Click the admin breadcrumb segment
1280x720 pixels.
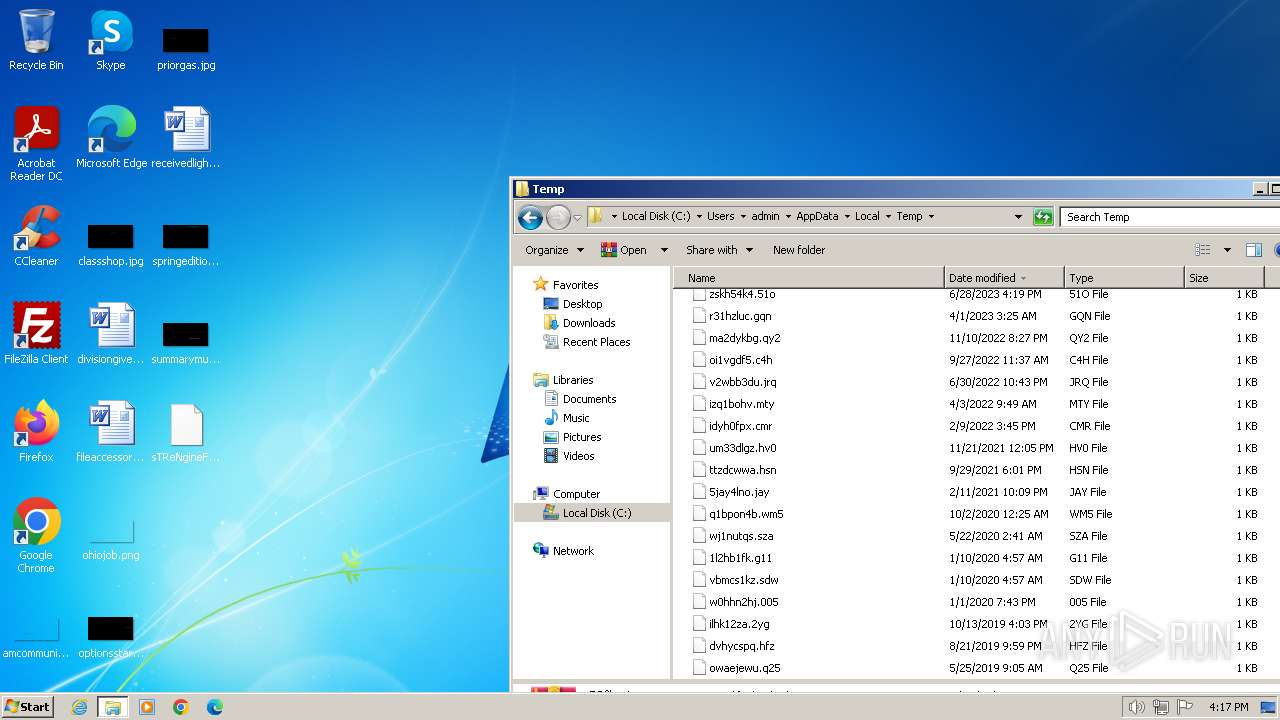pyautogui.click(x=765, y=216)
